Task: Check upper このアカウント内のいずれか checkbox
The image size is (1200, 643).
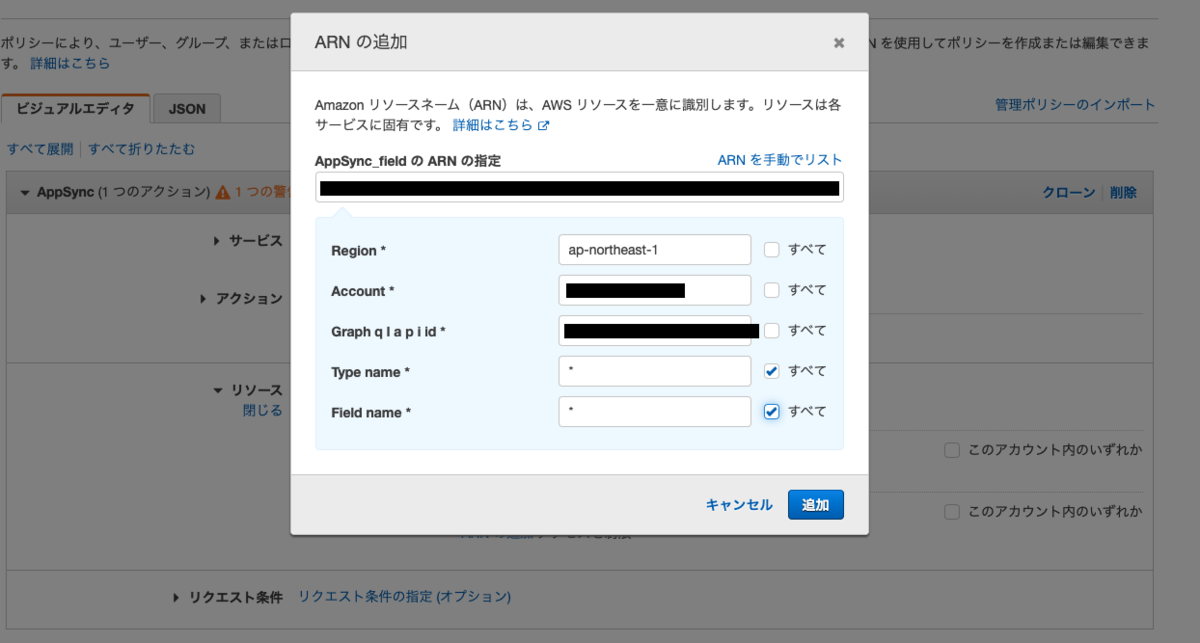Action: [x=952, y=450]
